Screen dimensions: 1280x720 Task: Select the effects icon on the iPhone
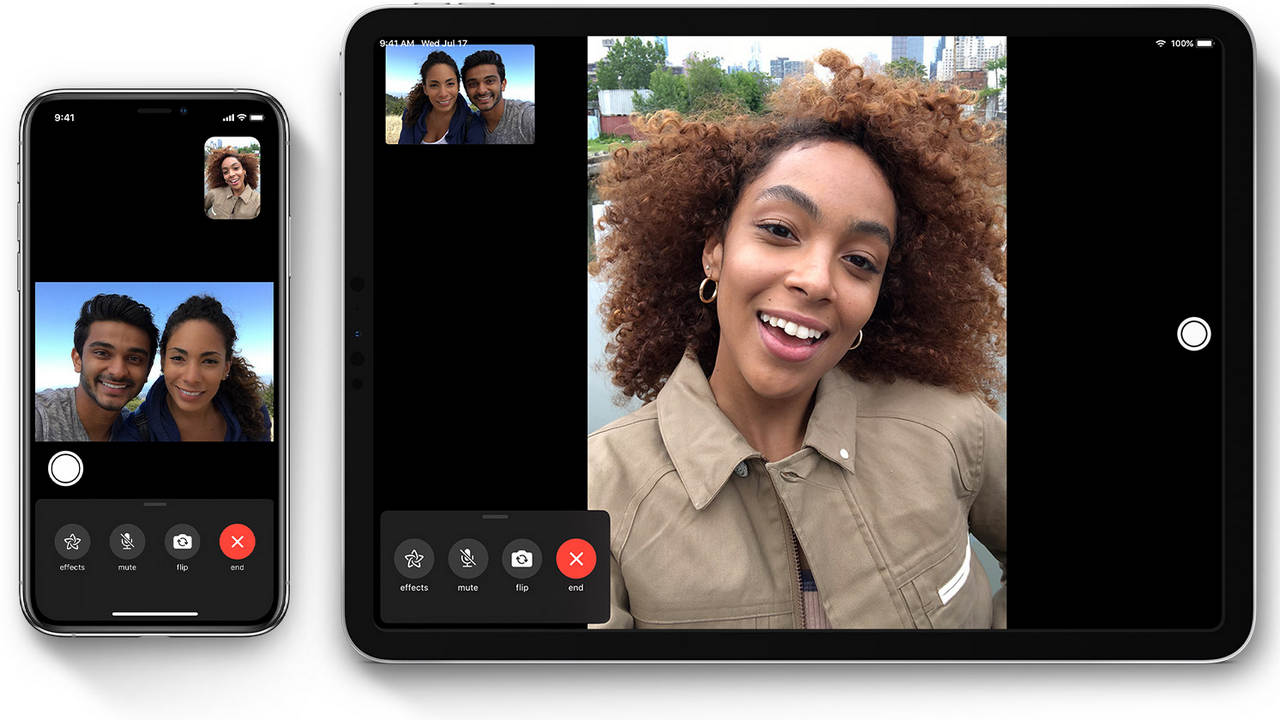71,541
